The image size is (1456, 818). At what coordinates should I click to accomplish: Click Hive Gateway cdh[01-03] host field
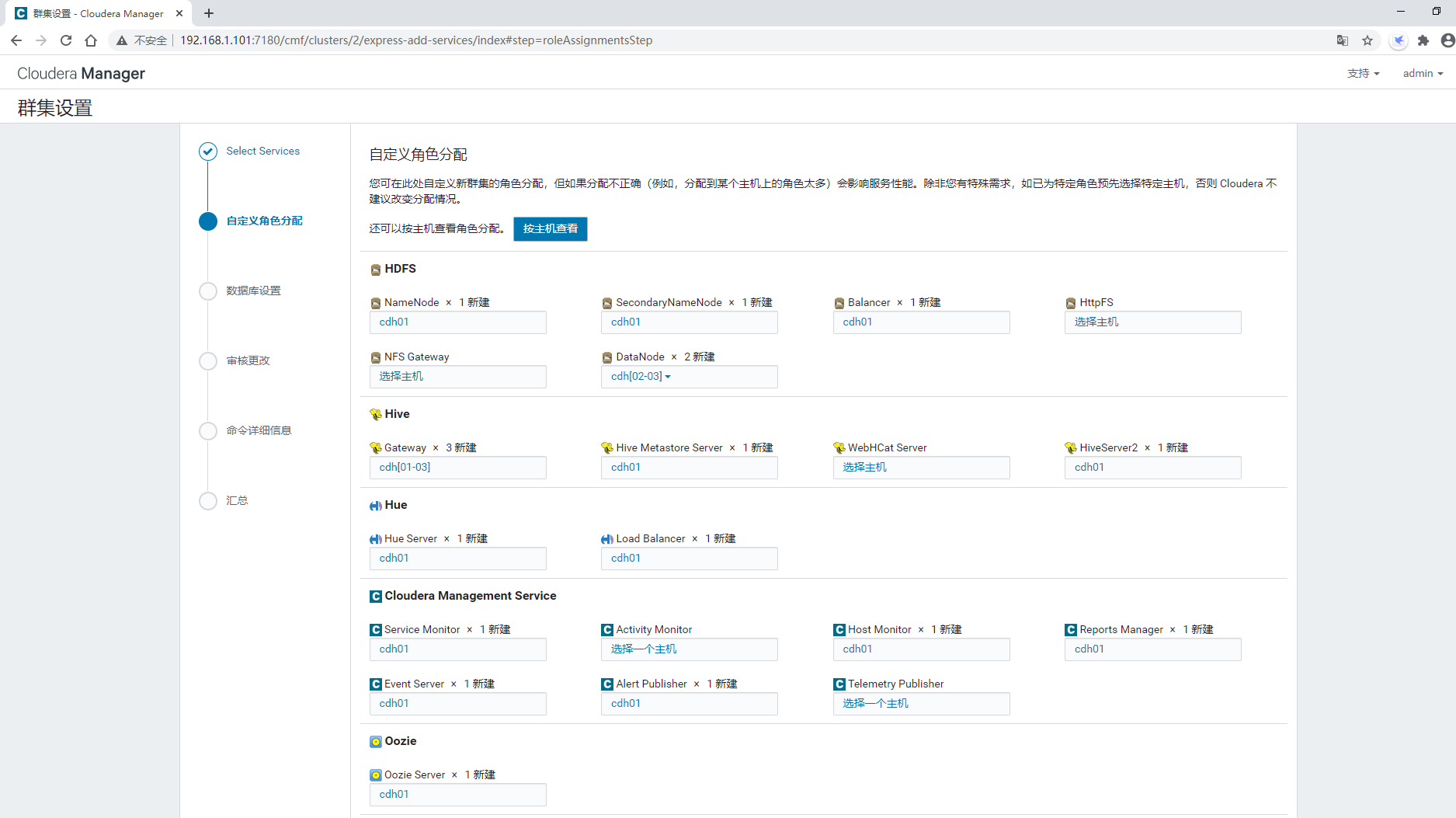click(x=458, y=468)
